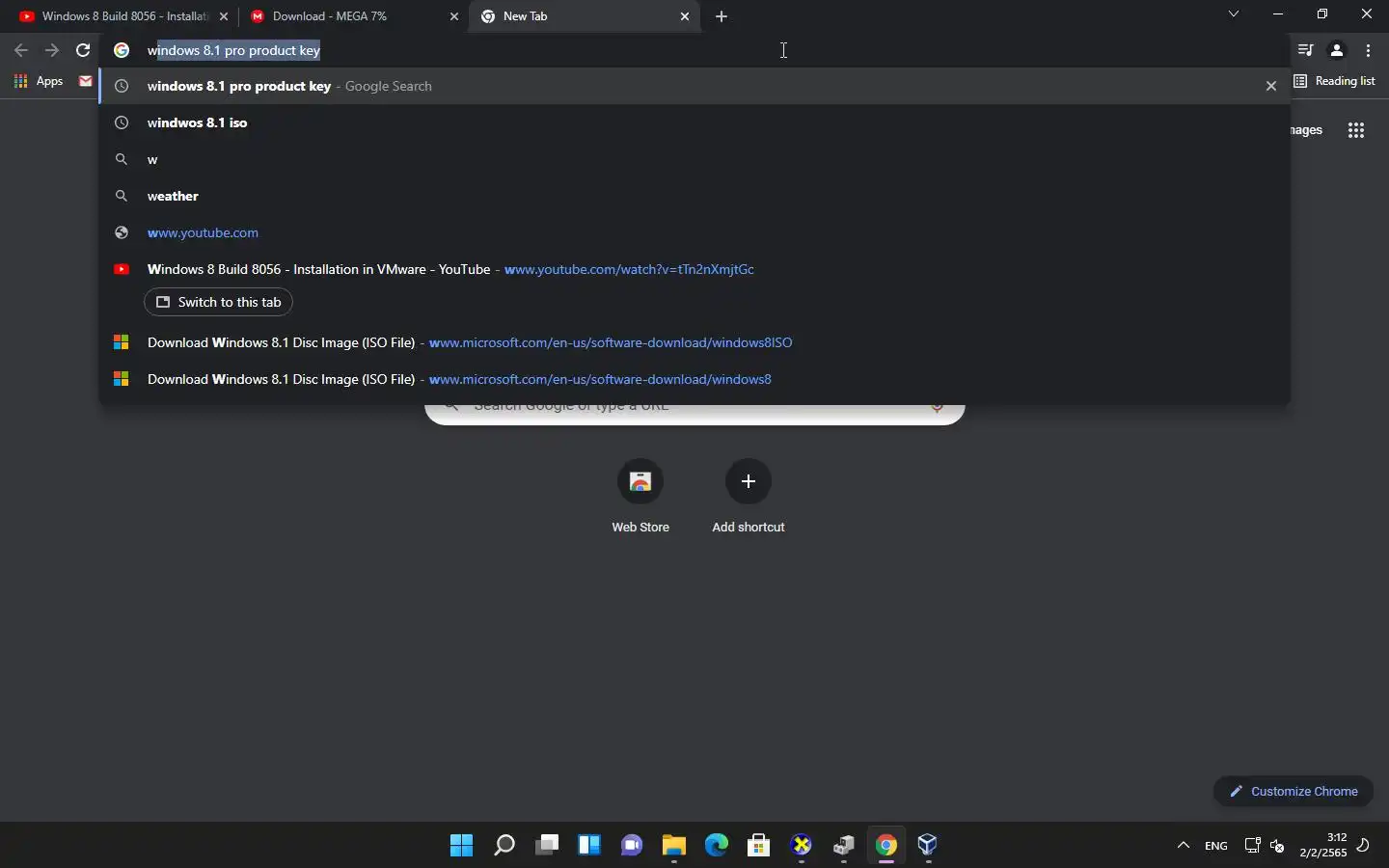Image resolution: width=1389 pixels, height=868 pixels.
Task: Open the Chrome profile avatar
Action: (1337, 50)
